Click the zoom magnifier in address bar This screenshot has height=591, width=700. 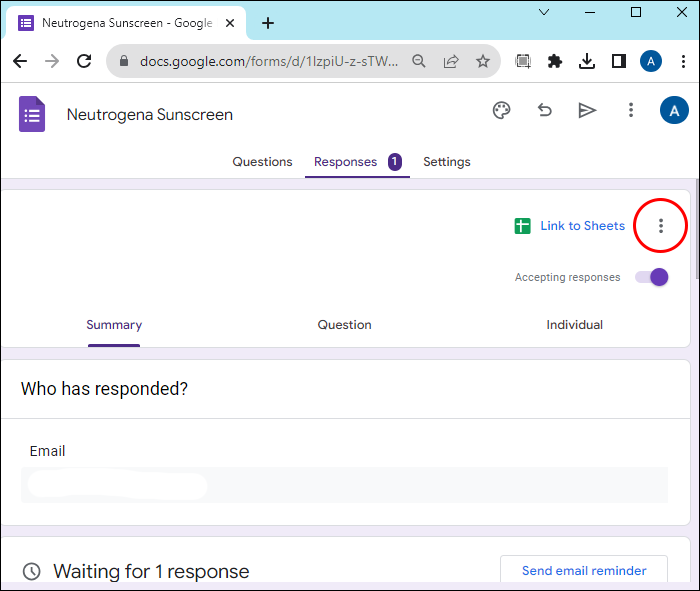[x=419, y=61]
